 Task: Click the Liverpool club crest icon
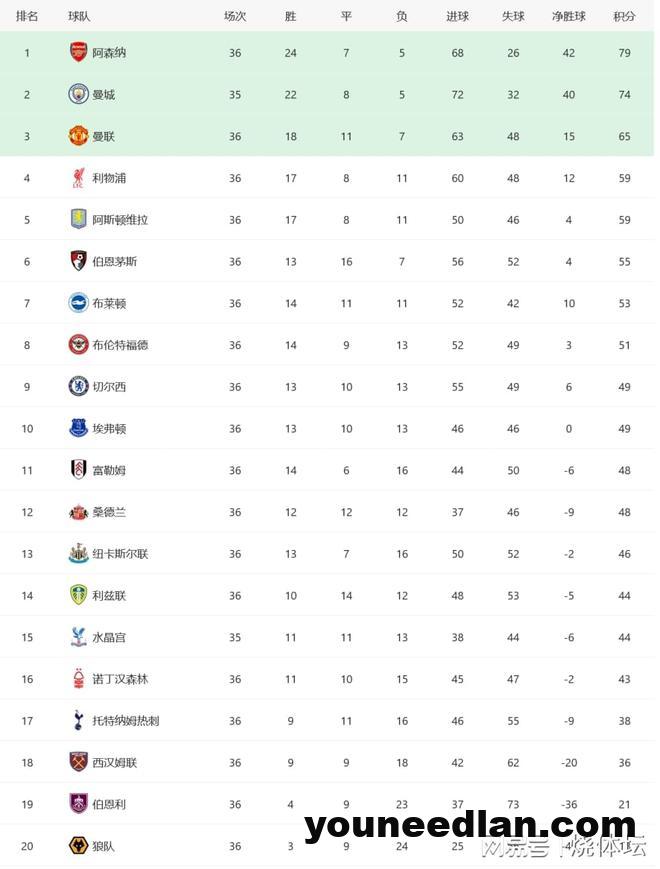coord(78,178)
